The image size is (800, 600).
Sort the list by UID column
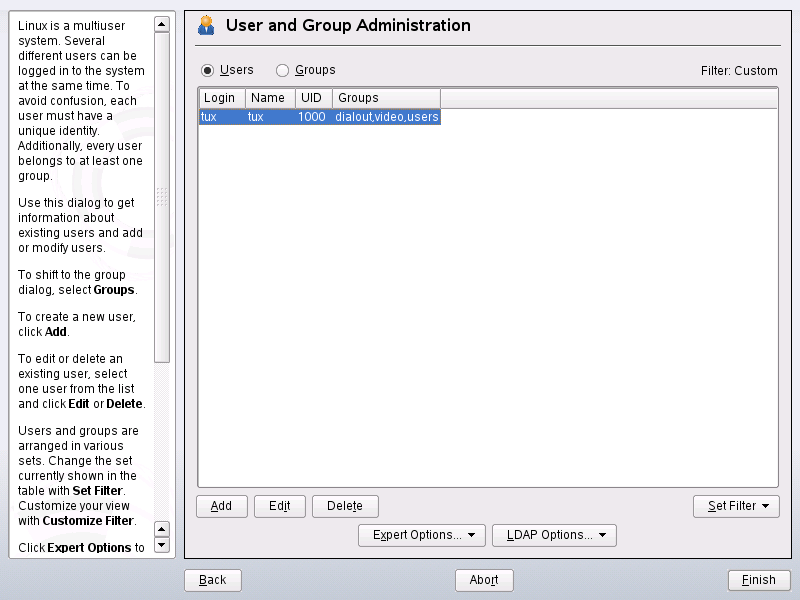313,98
